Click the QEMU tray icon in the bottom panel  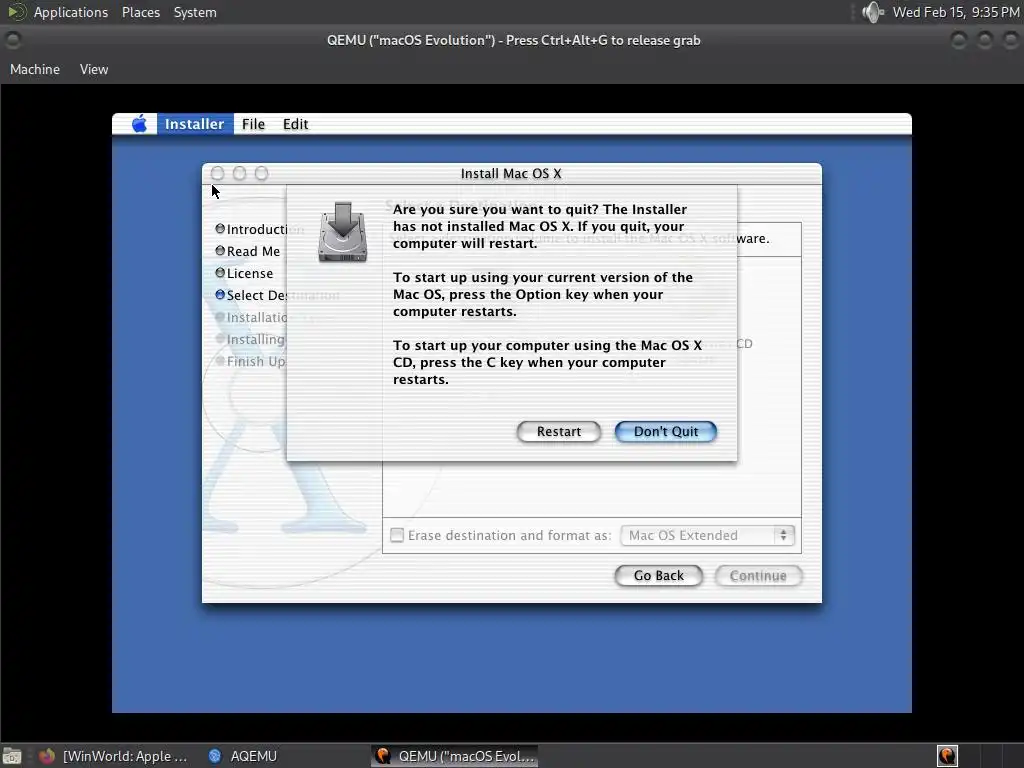pyautogui.click(x=947, y=756)
